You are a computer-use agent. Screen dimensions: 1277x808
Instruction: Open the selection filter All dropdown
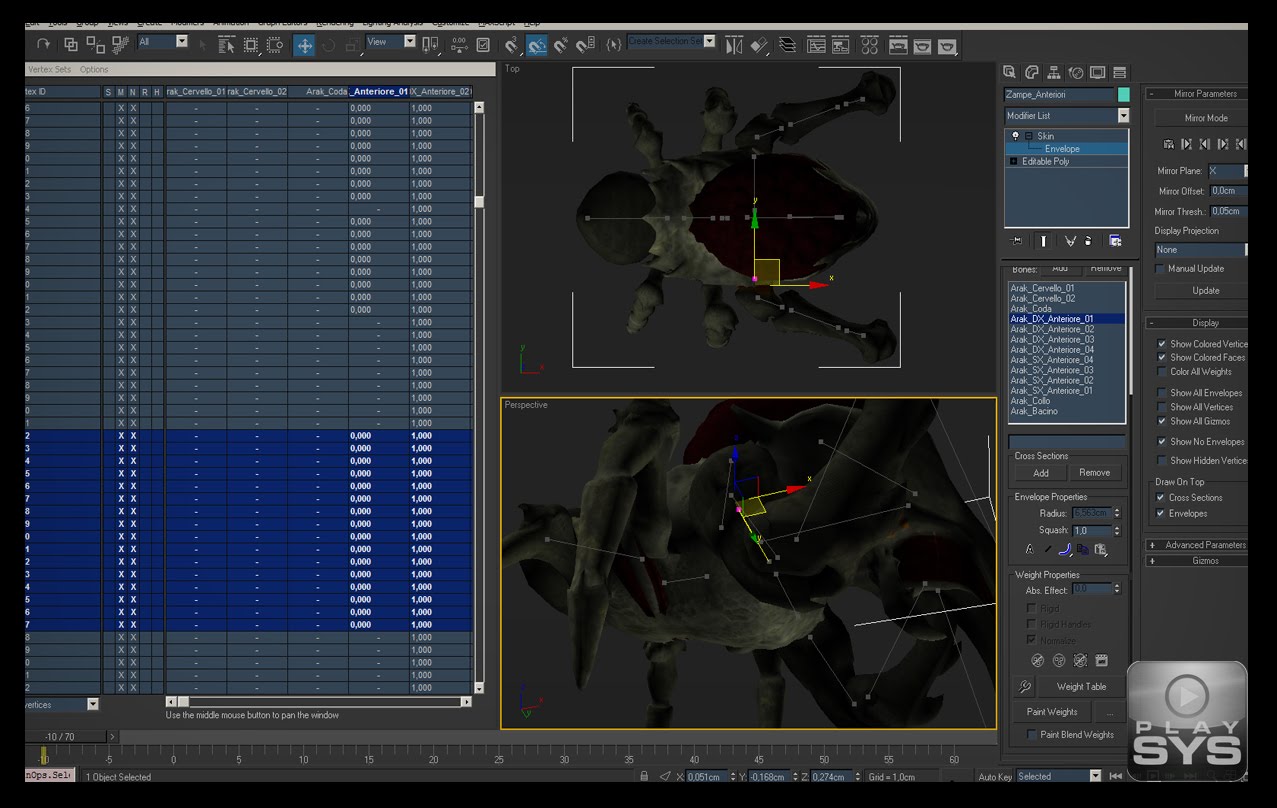(x=182, y=41)
